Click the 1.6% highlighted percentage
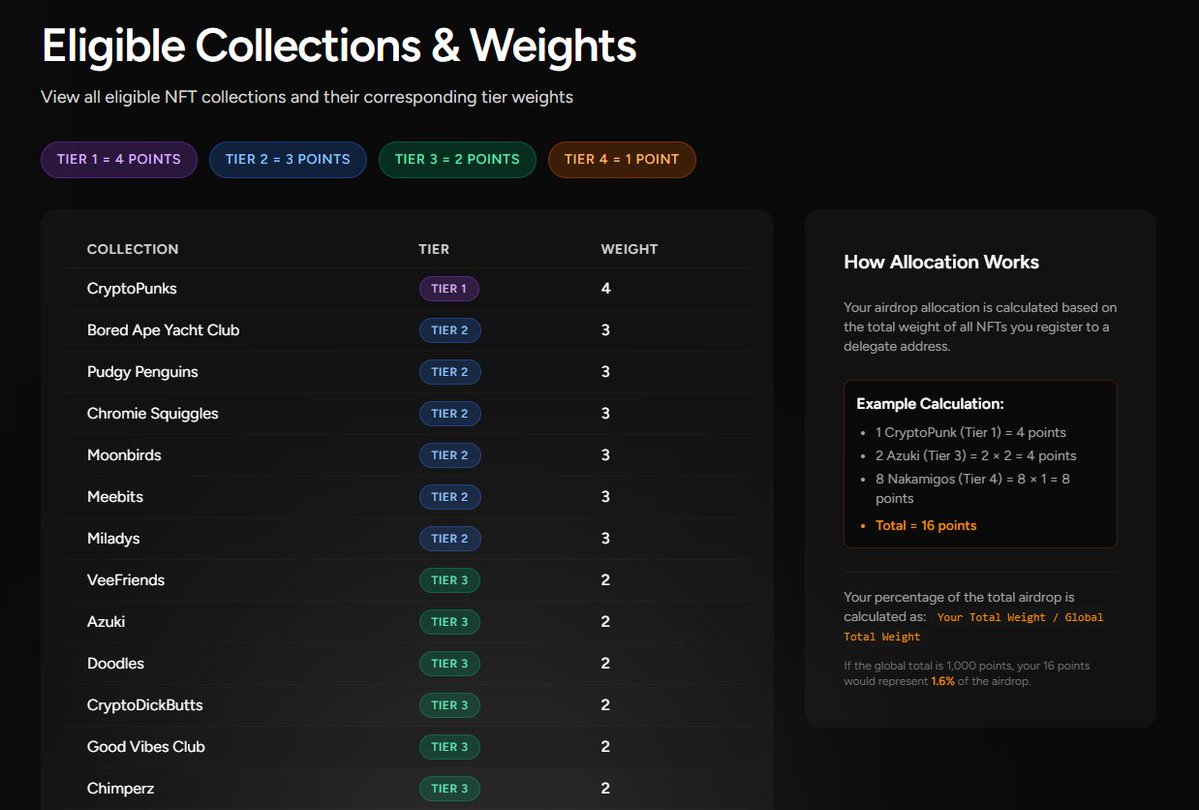 tap(943, 682)
